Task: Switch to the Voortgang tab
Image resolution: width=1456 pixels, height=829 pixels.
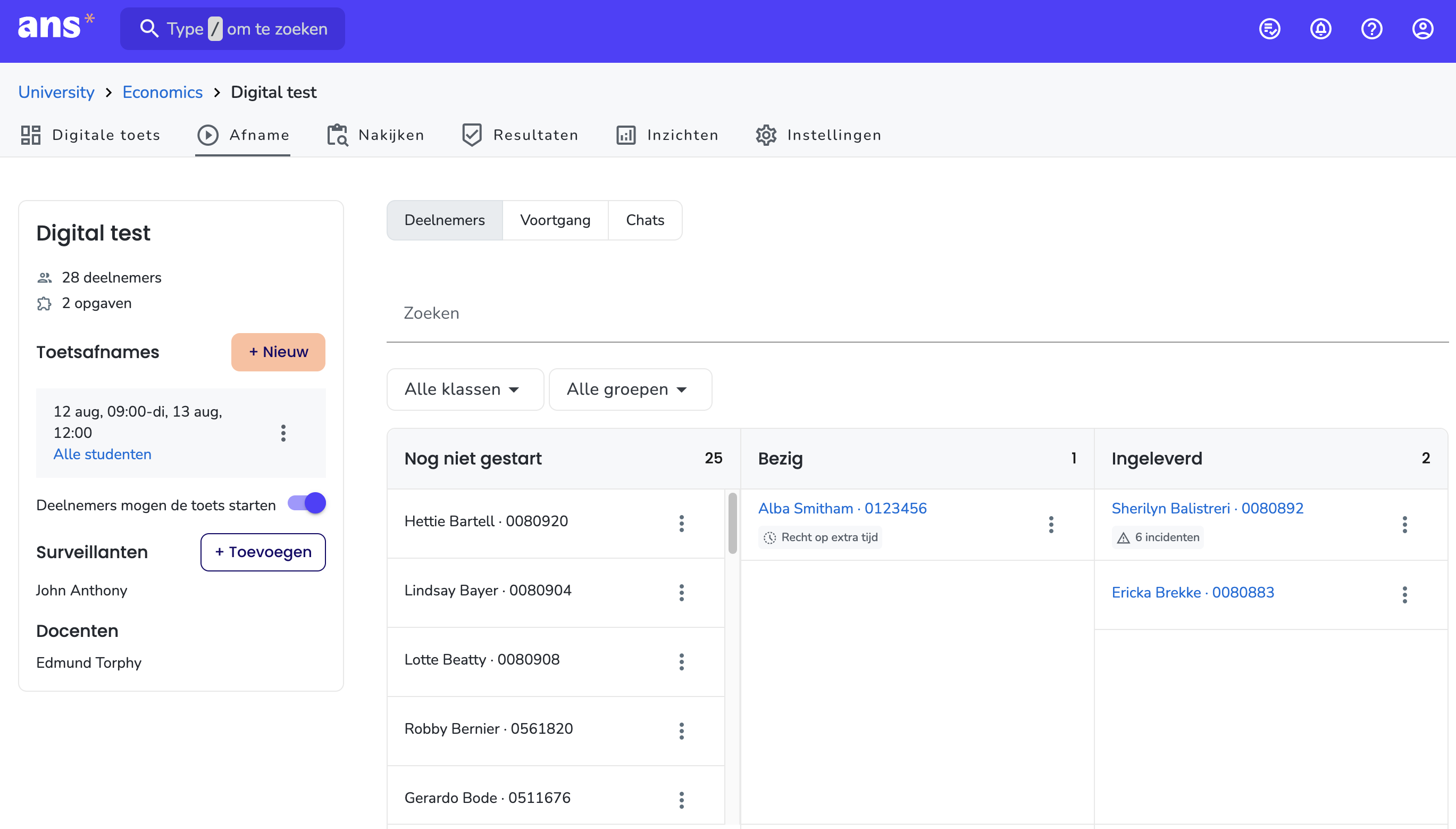Action: [x=555, y=220]
